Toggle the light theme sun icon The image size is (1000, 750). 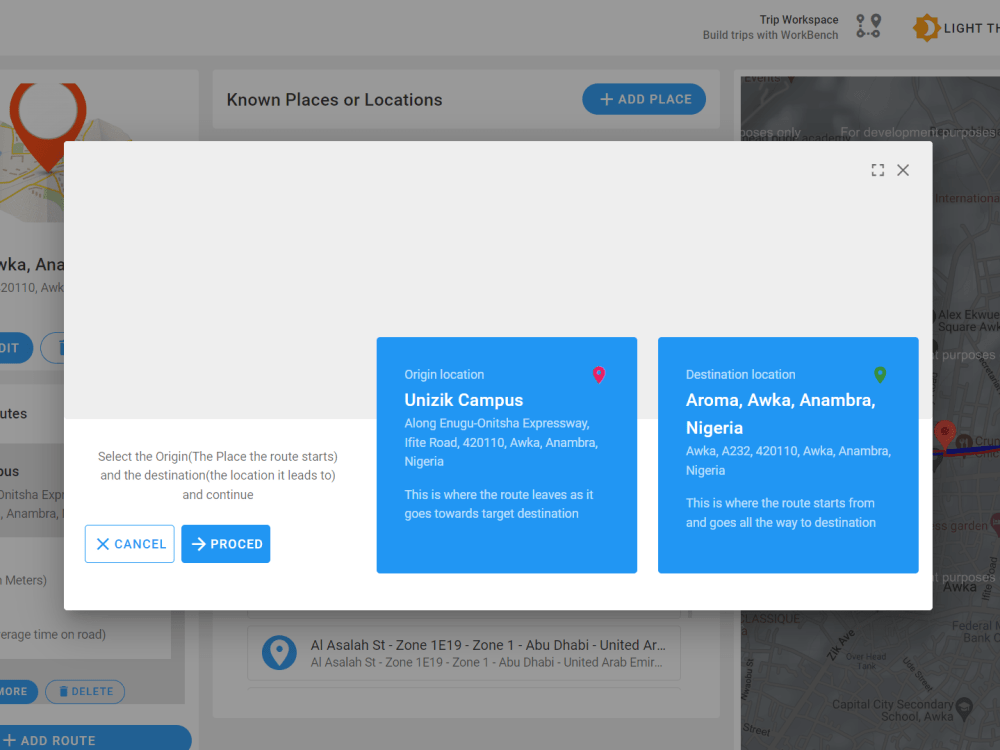(x=926, y=28)
